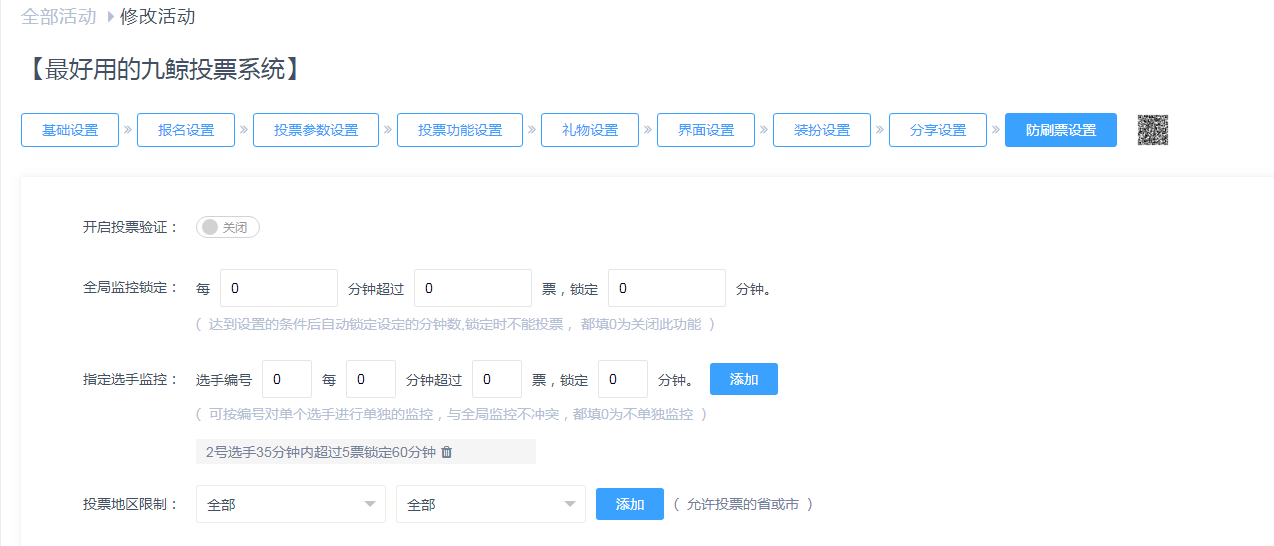Focus the global monitoring lock minutes input

tap(667, 288)
